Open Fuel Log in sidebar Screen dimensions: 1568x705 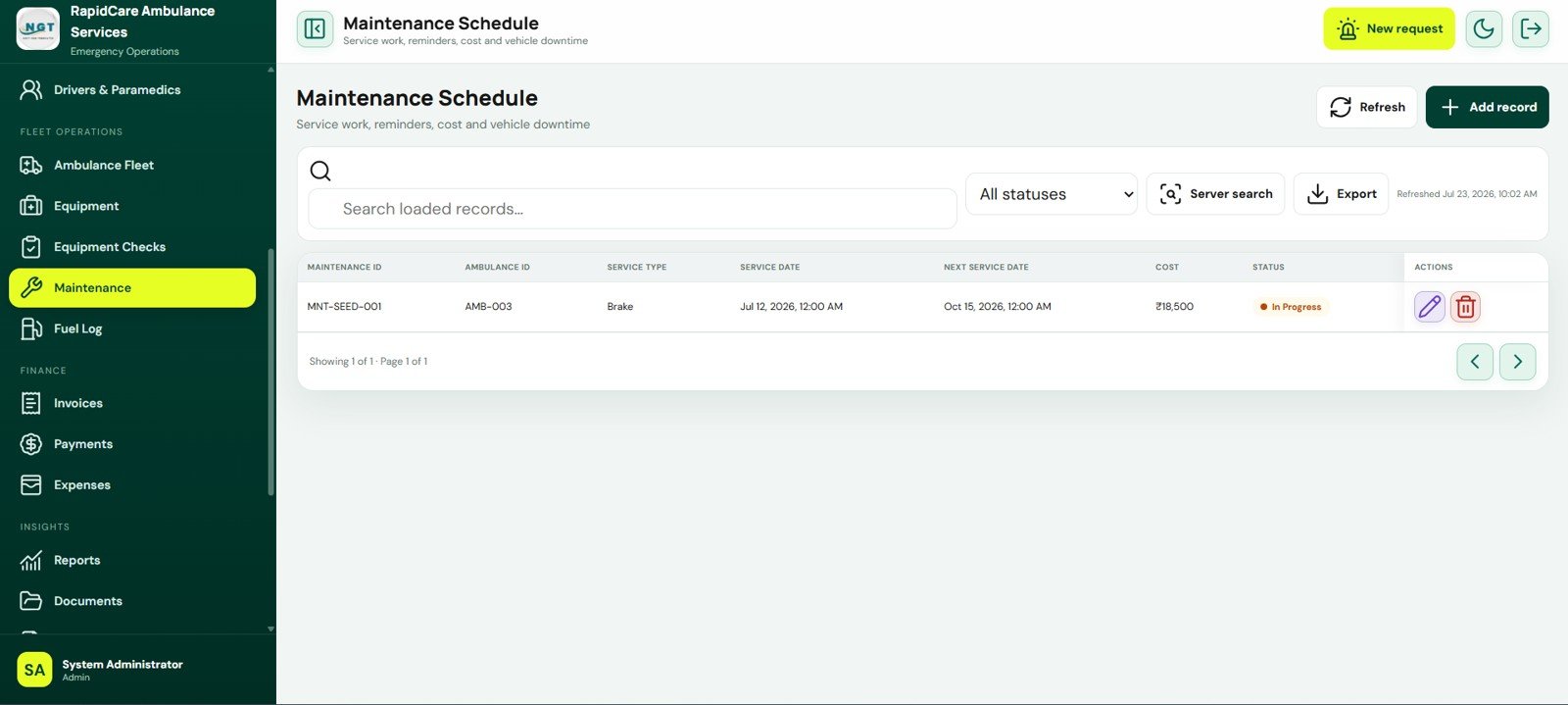click(132, 328)
